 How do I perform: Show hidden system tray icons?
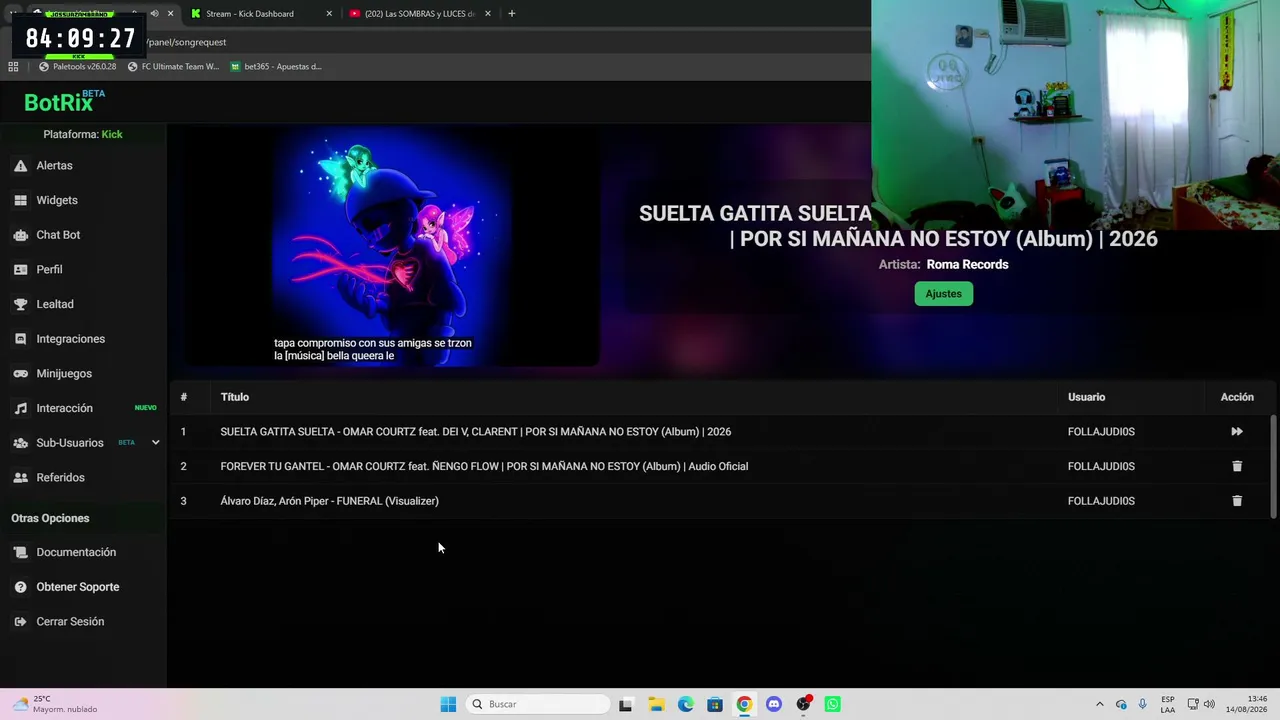tap(1100, 704)
